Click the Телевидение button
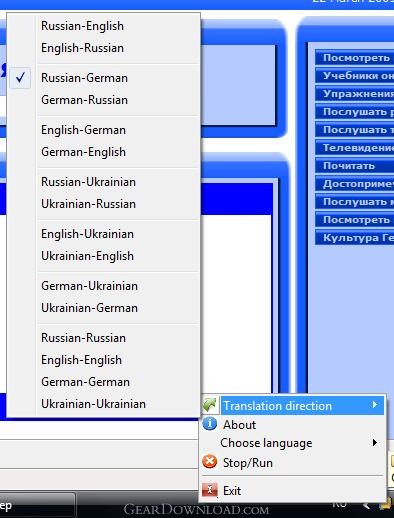Viewport: 394px width, 518px height. click(x=355, y=148)
